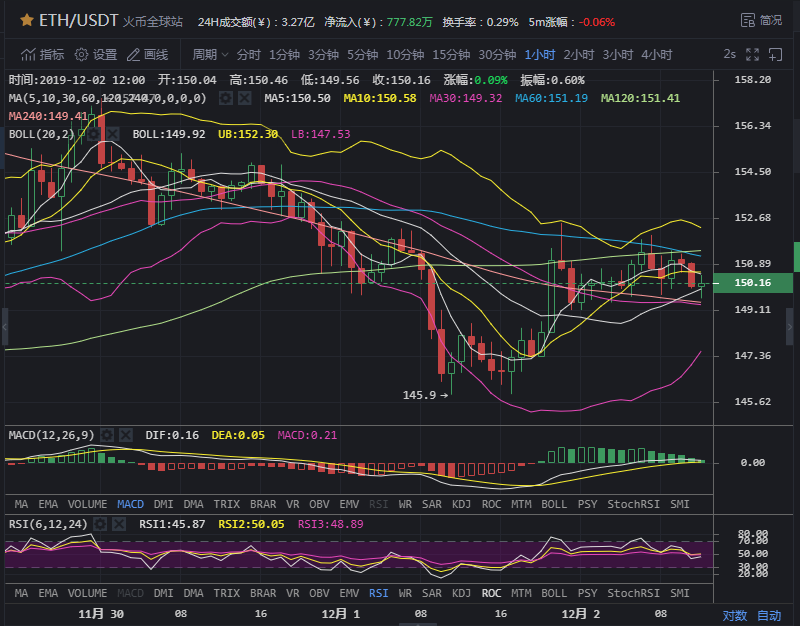Select the 30分钟 timeframe

click(497, 55)
